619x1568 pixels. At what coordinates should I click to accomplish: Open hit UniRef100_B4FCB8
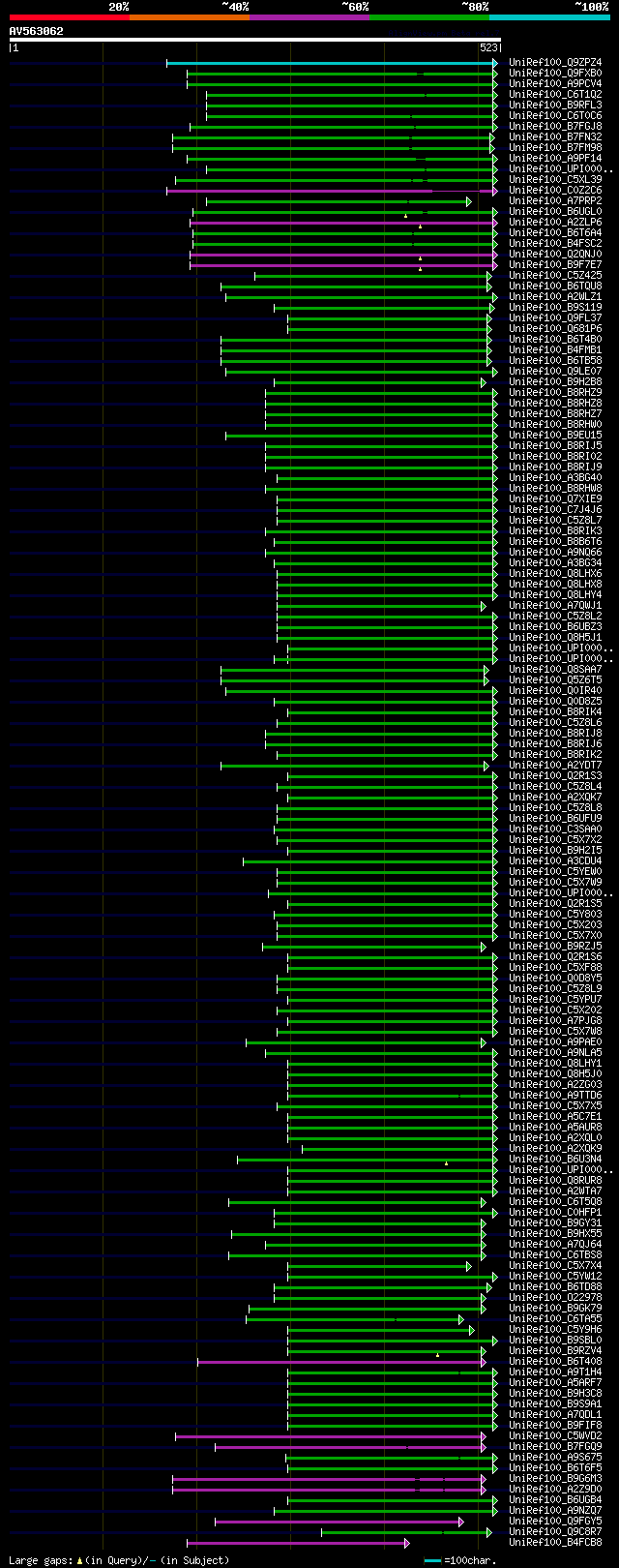point(555,1543)
